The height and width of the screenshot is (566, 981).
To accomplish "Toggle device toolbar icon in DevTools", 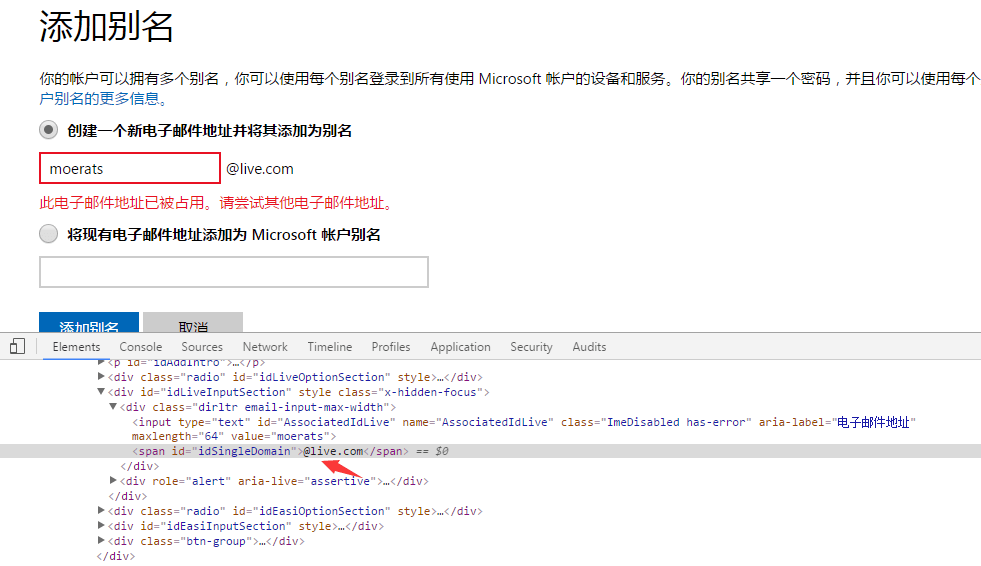I will click(x=18, y=346).
